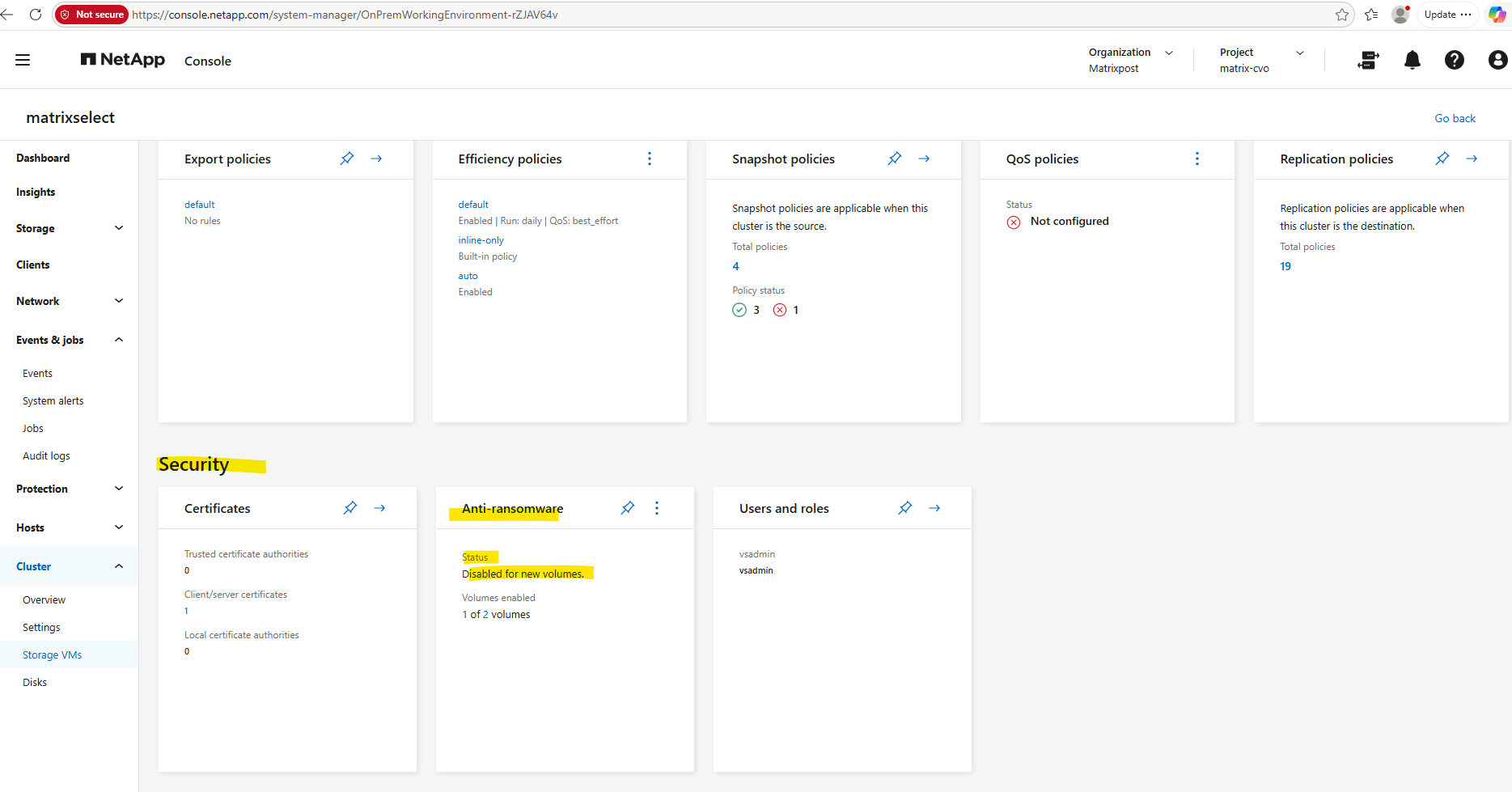Pin the Users and roles card
Screen dimensions: 1512x792
tap(905, 508)
